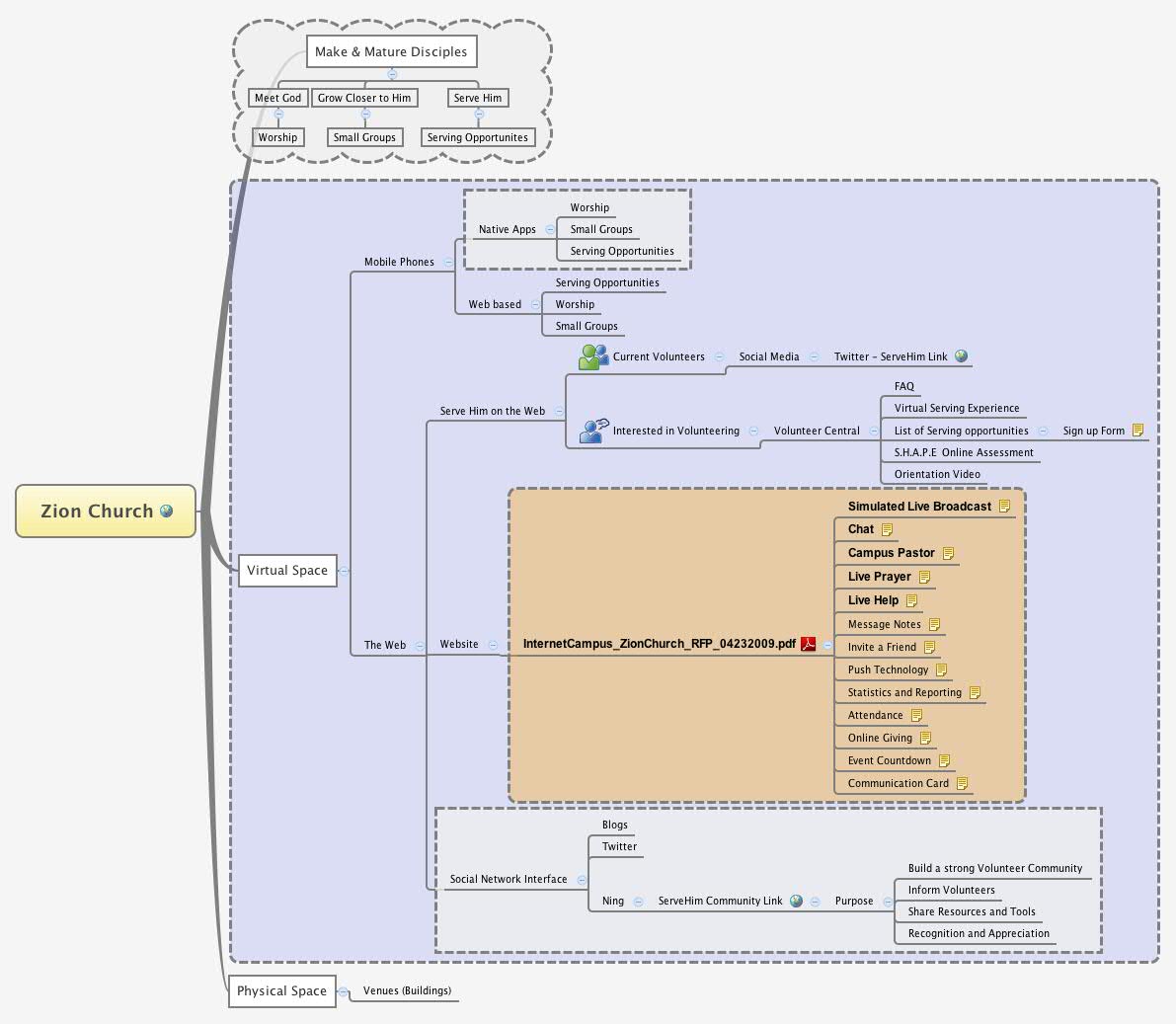Select the Zion Church root topic

pyautogui.click(x=99, y=511)
